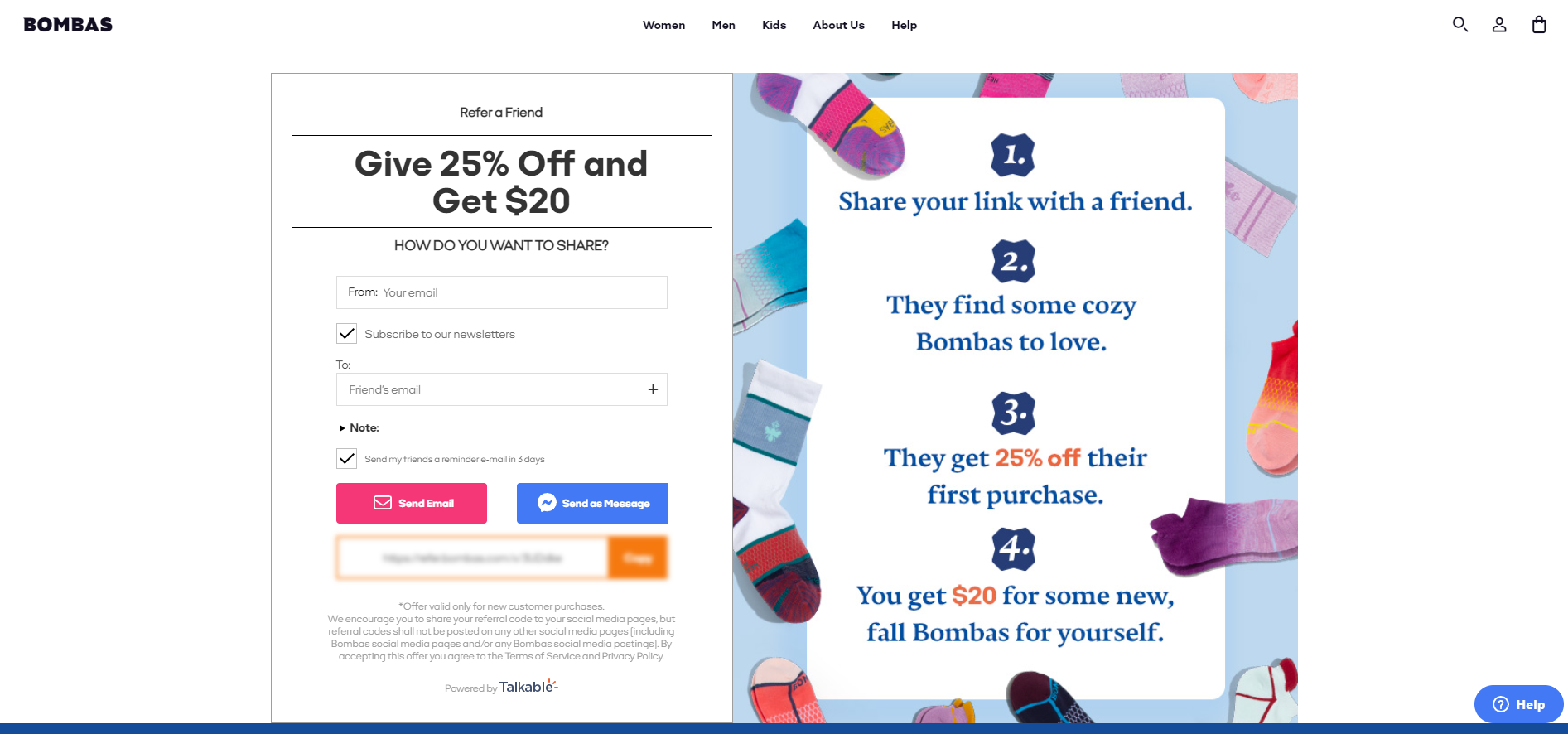This screenshot has width=1568, height=734.
Task: Open the shopping bag cart icon
Action: [1539, 25]
